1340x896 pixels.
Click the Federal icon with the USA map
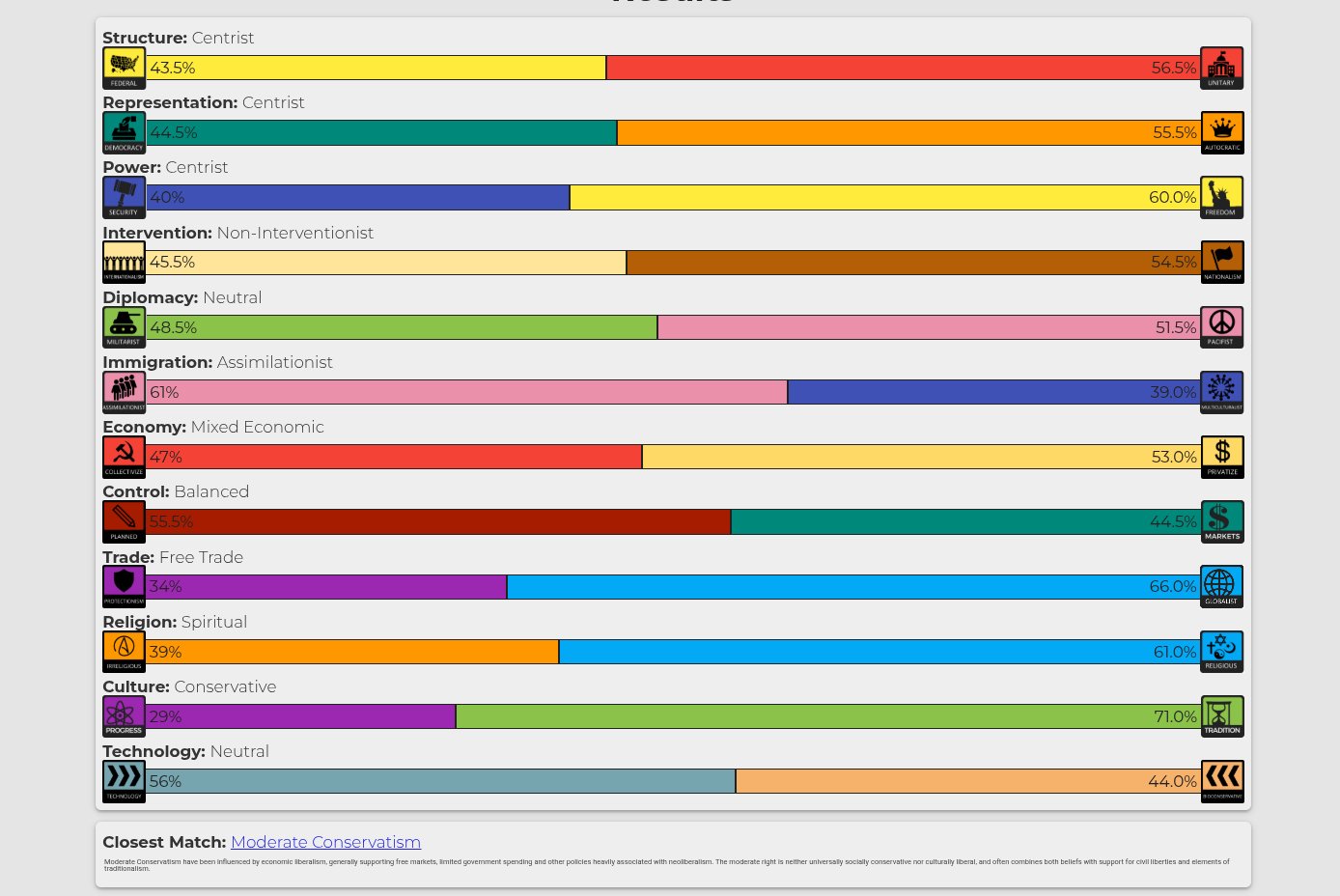click(x=124, y=68)
